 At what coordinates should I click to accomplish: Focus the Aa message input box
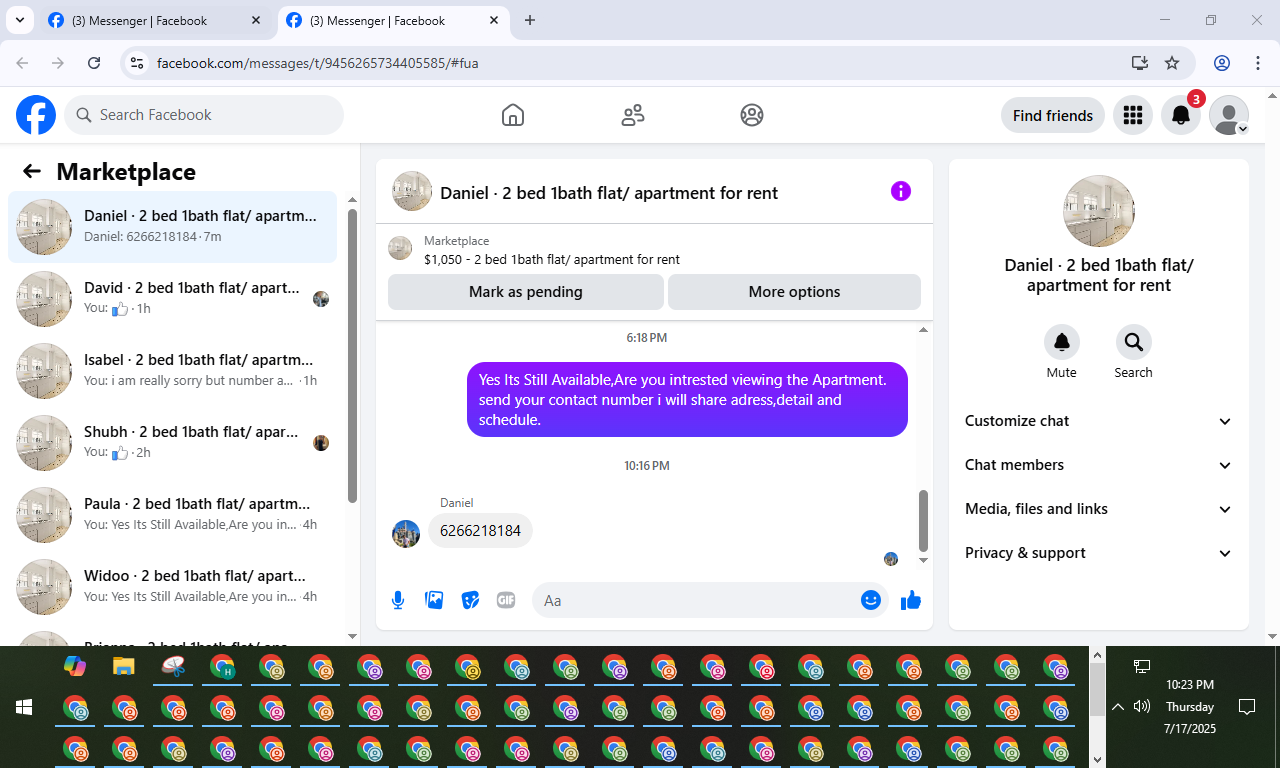pyautogui.click(x=710, y=600)
